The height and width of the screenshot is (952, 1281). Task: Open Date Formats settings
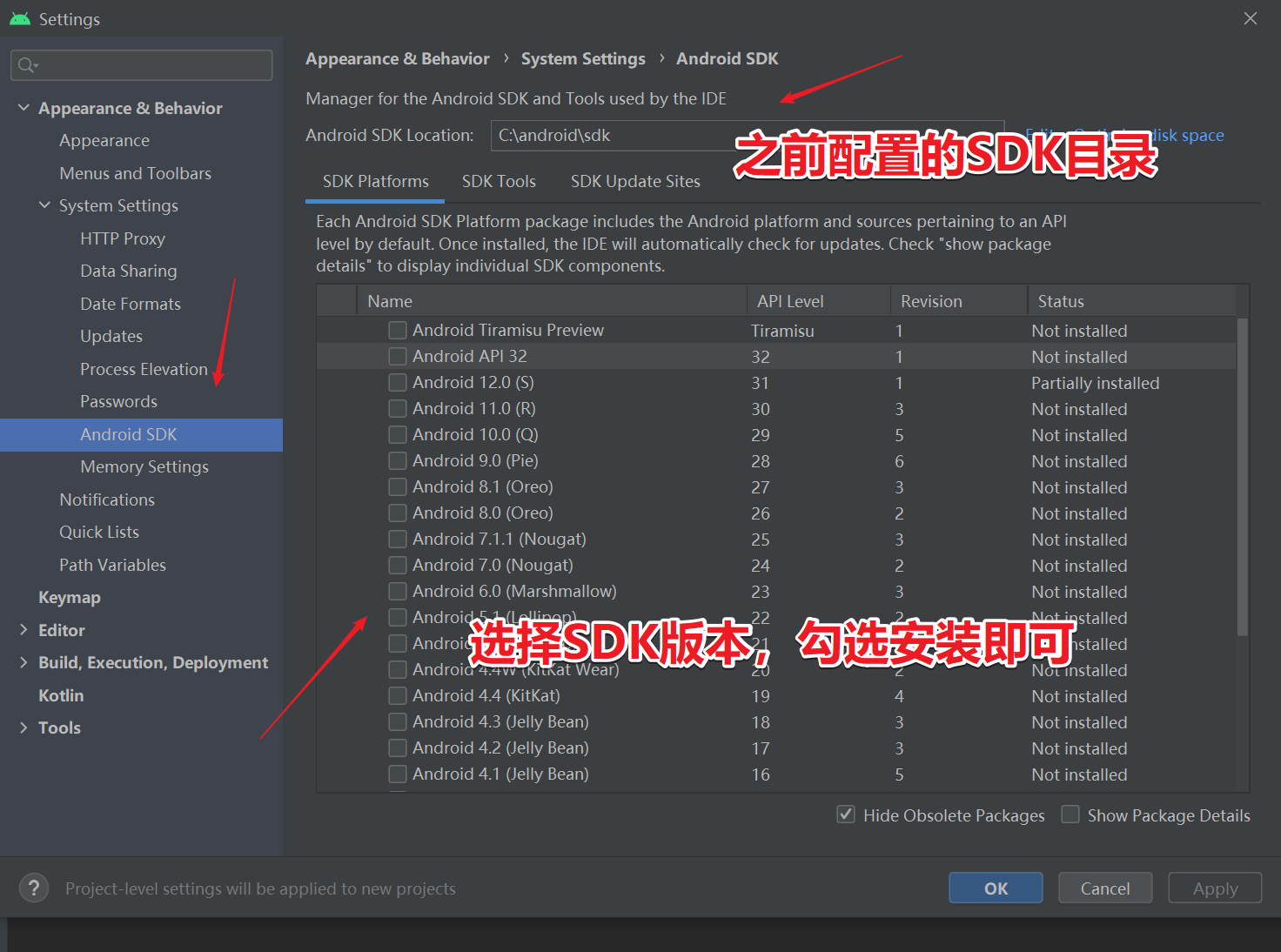coord(131,304)
